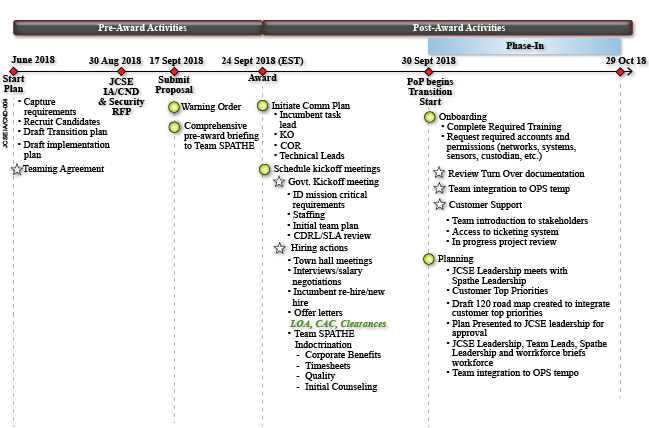Click the red diamond at 29 Oct 18

(619, 72)
